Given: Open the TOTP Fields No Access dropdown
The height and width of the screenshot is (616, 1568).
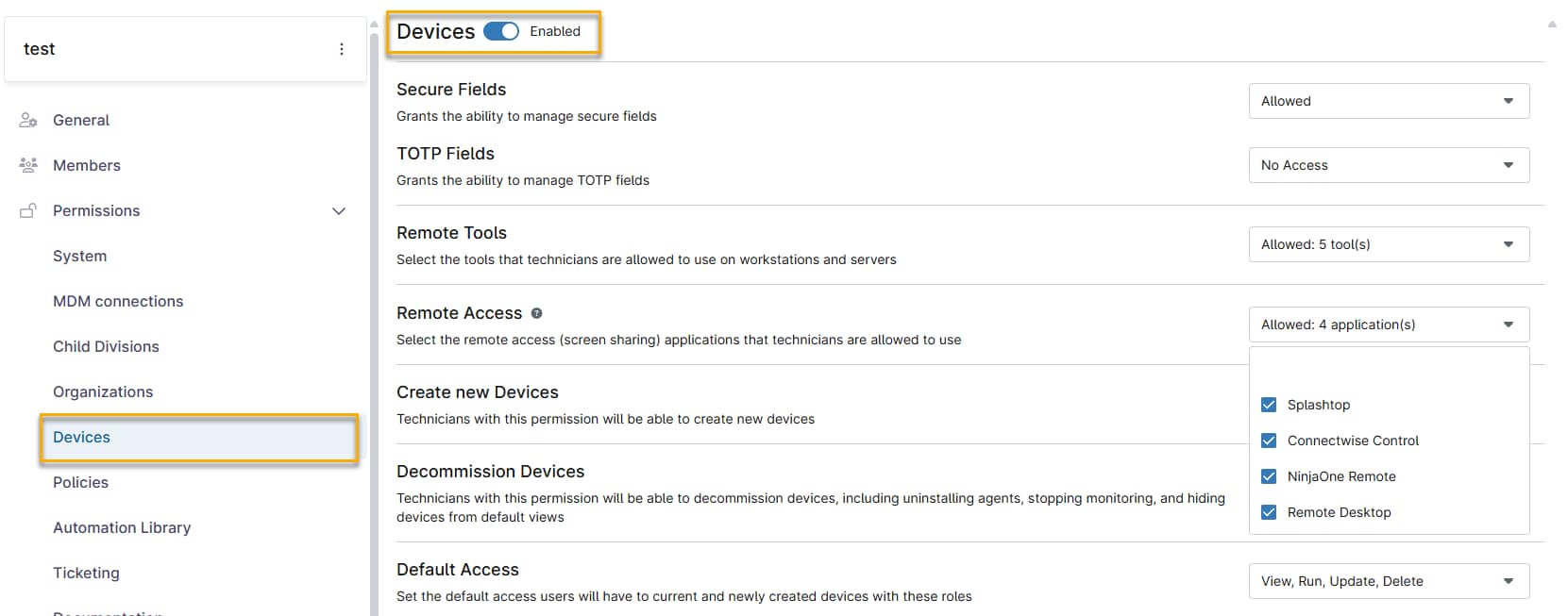Looking at the screenshot, I should [x=1389, y=165].
